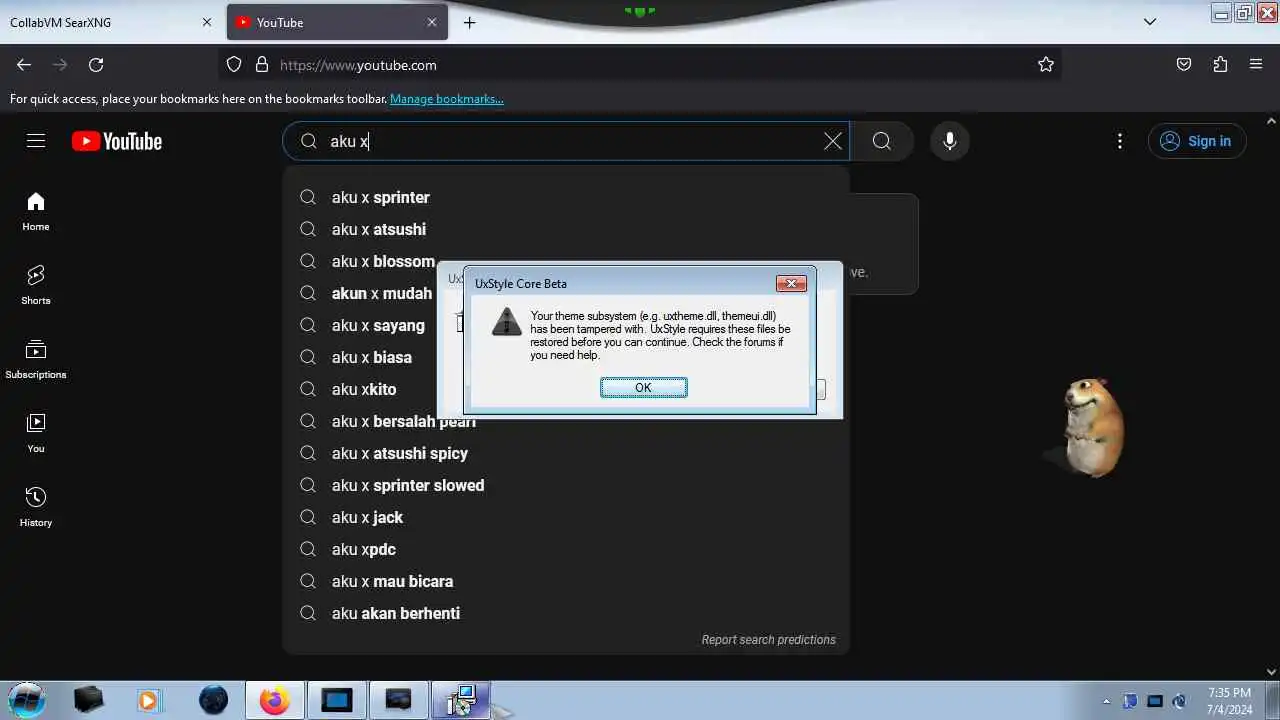The image size is (1280, 720).
Task: Select suggestion aku x atsushi
Action: [566, 229]
